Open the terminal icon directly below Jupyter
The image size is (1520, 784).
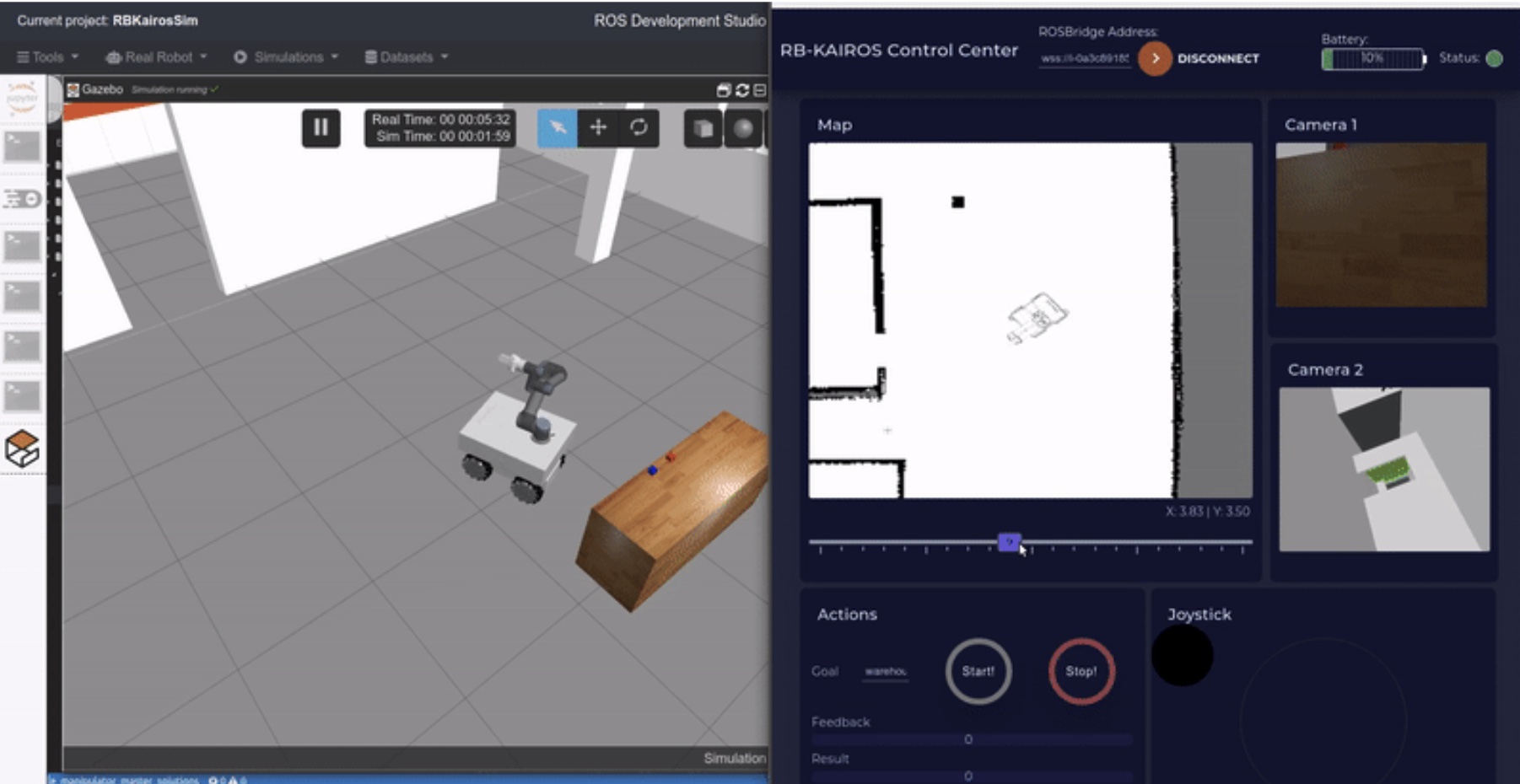coord(22,147)
